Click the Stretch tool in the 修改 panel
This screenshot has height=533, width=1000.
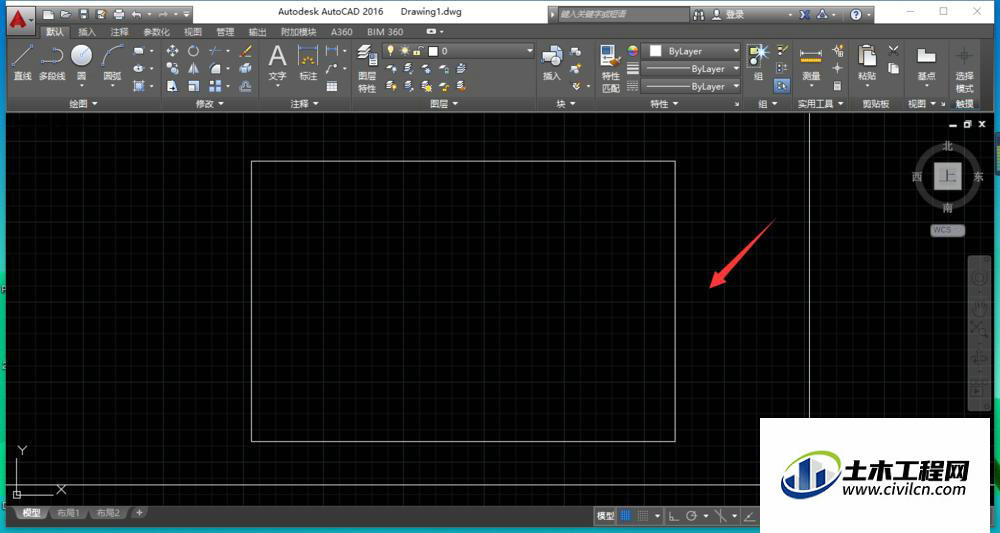point(172,85)
